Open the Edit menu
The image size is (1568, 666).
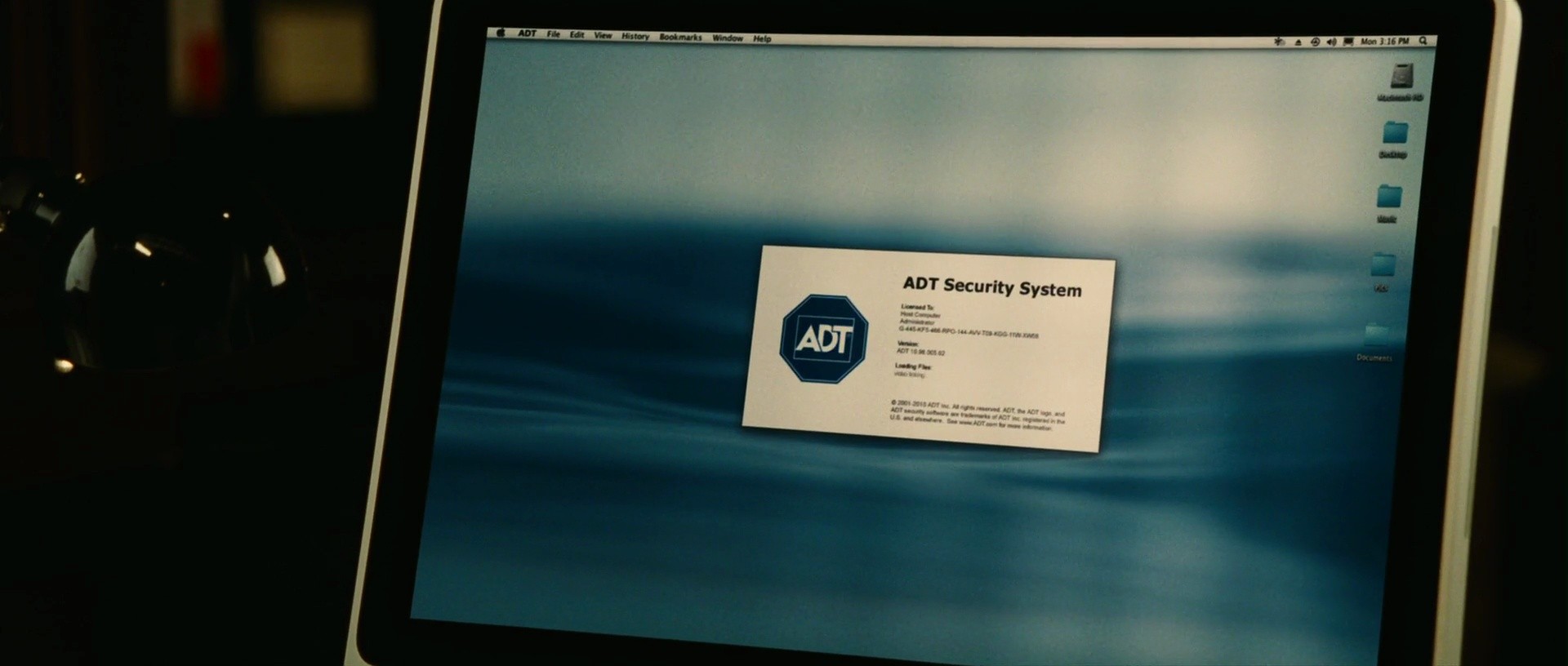577,35
